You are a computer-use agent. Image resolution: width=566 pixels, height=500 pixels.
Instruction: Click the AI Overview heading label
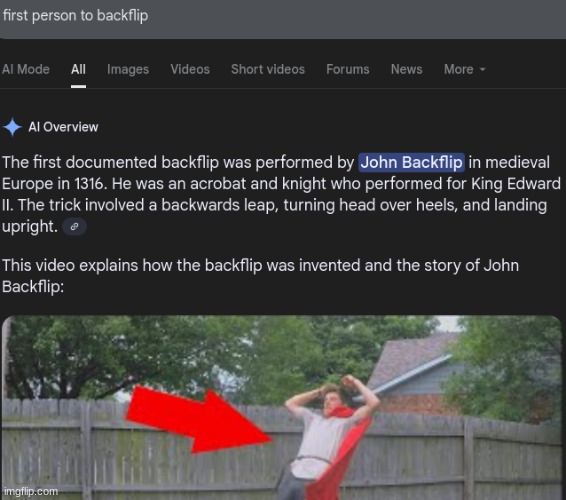(63, 127)
